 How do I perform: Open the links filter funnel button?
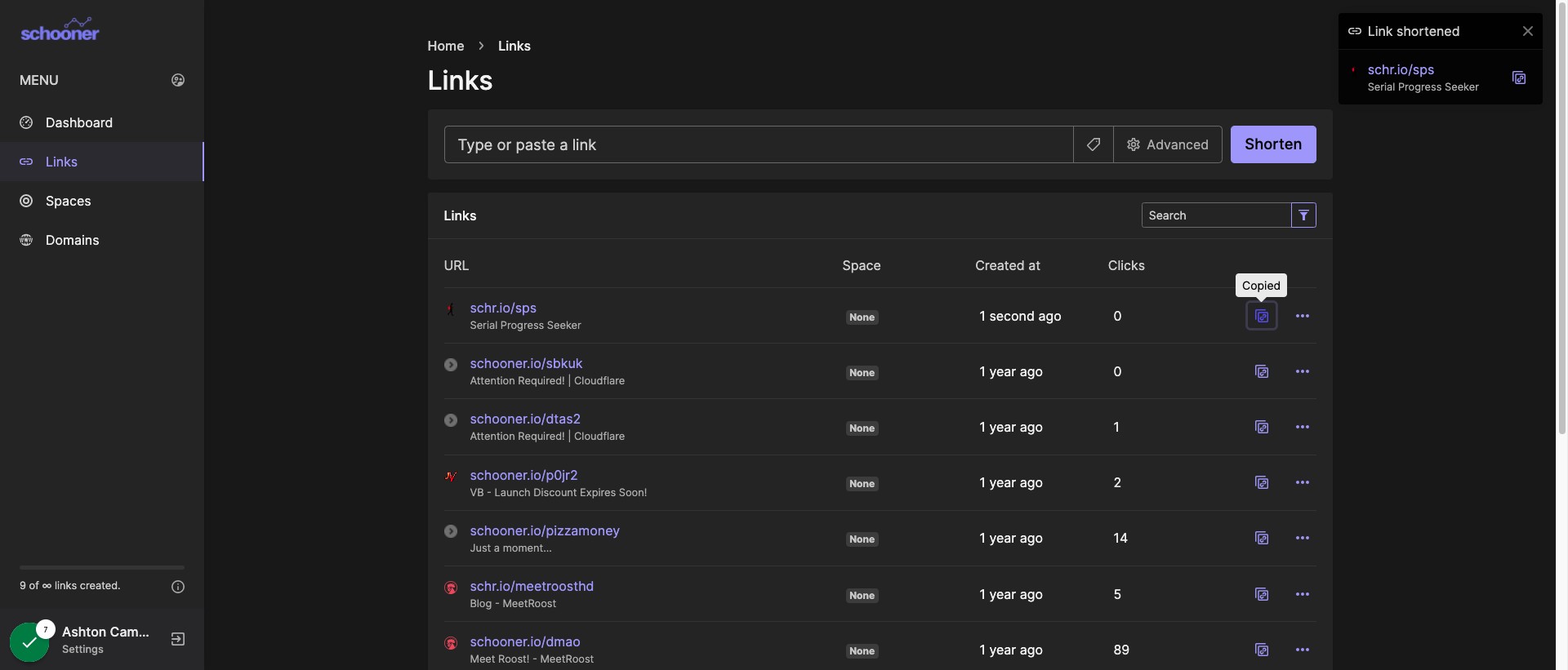point(1303,215)
